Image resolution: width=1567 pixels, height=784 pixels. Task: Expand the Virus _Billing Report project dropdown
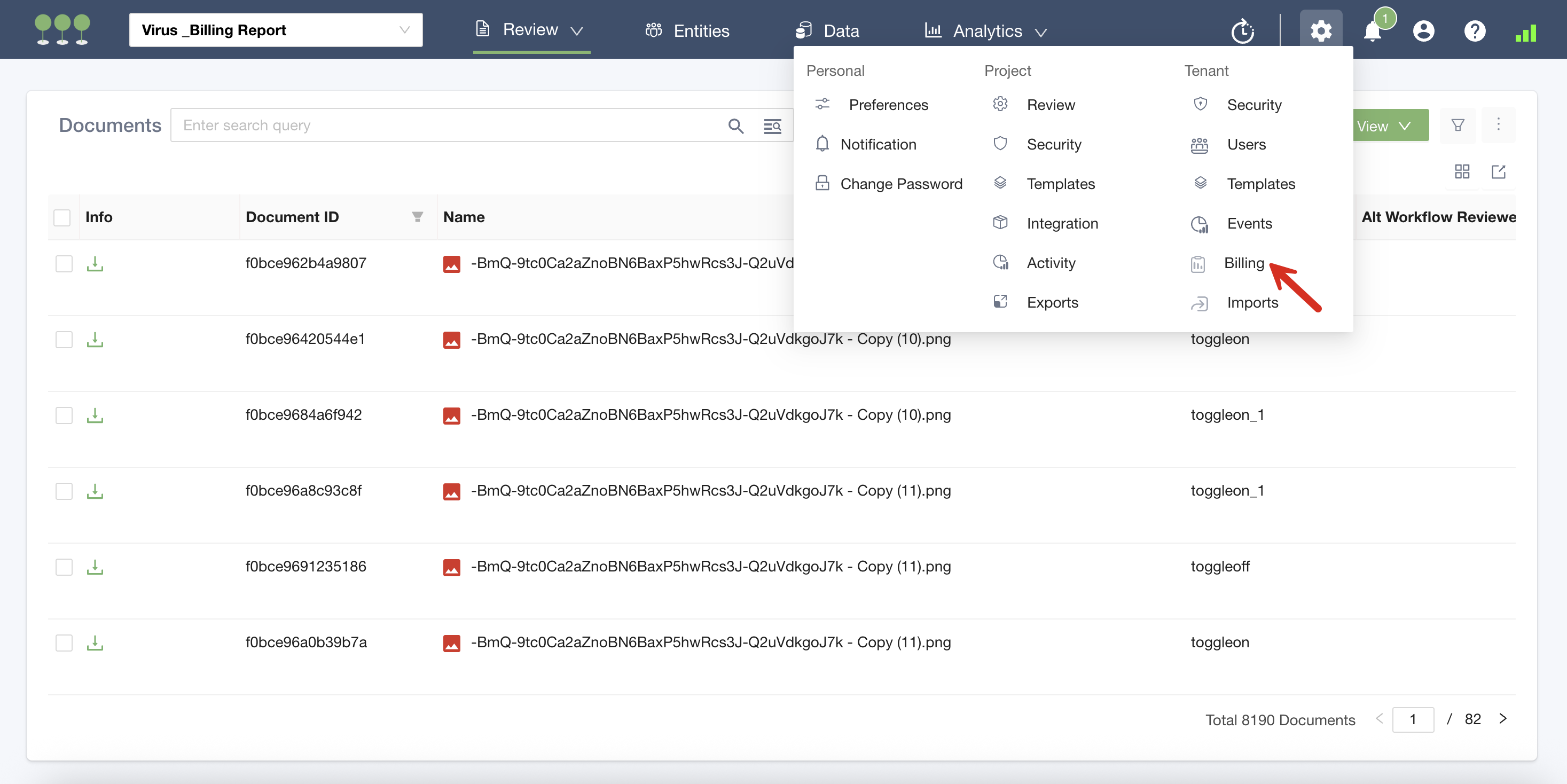click(276, 30)
